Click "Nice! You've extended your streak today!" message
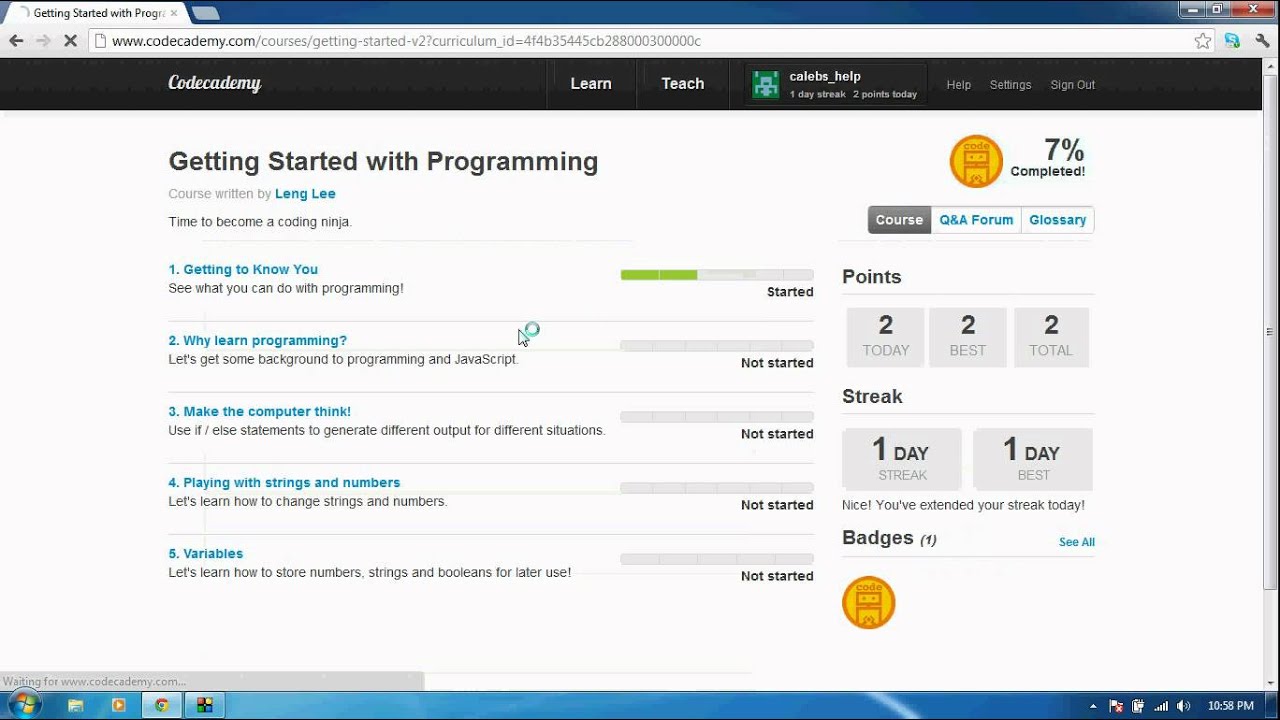 point(963,505)
